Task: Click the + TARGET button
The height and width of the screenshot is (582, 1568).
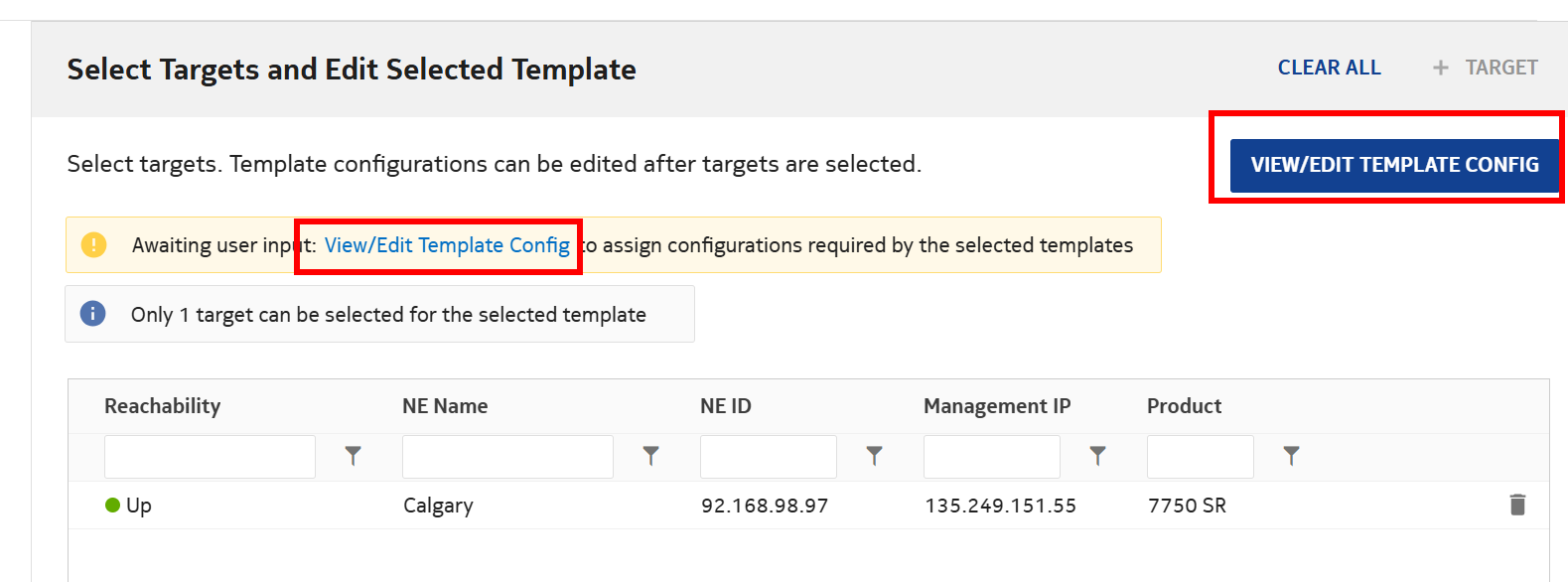Action: click(1486, 68)
